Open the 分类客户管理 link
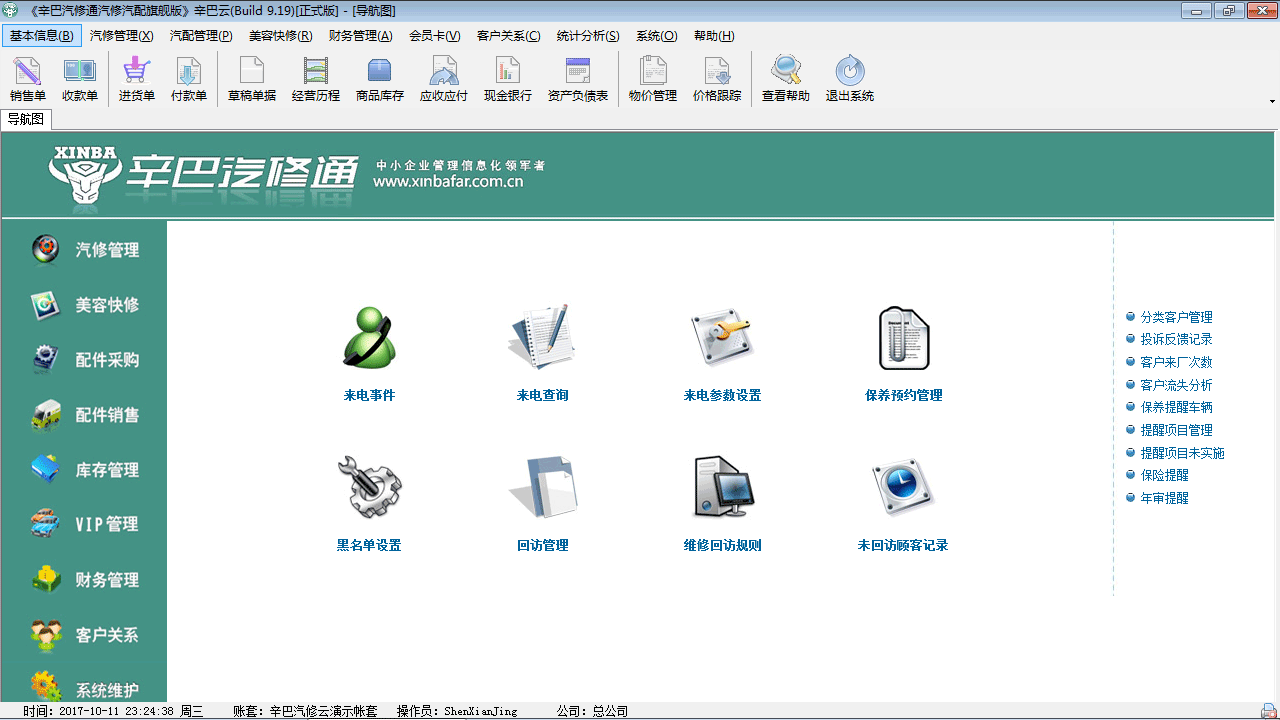 pyautogui.click(x=1176, y=317)
